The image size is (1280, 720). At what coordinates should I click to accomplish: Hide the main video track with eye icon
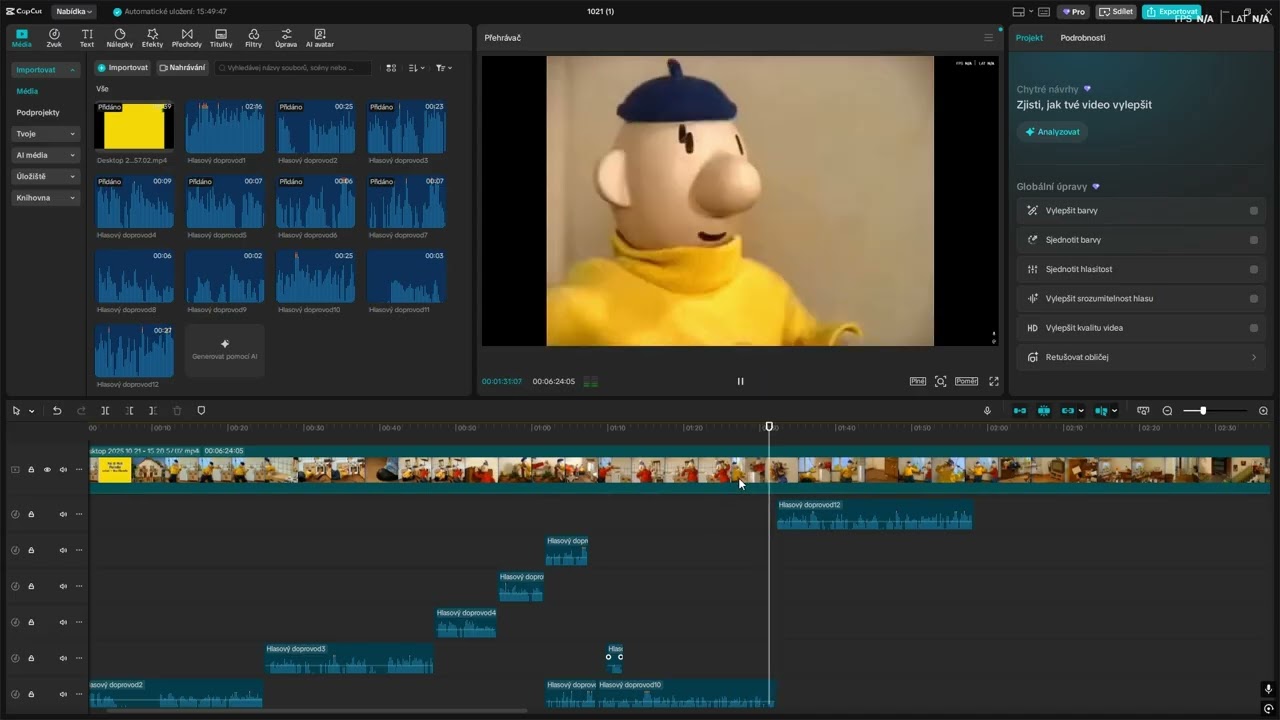[47, 470]
